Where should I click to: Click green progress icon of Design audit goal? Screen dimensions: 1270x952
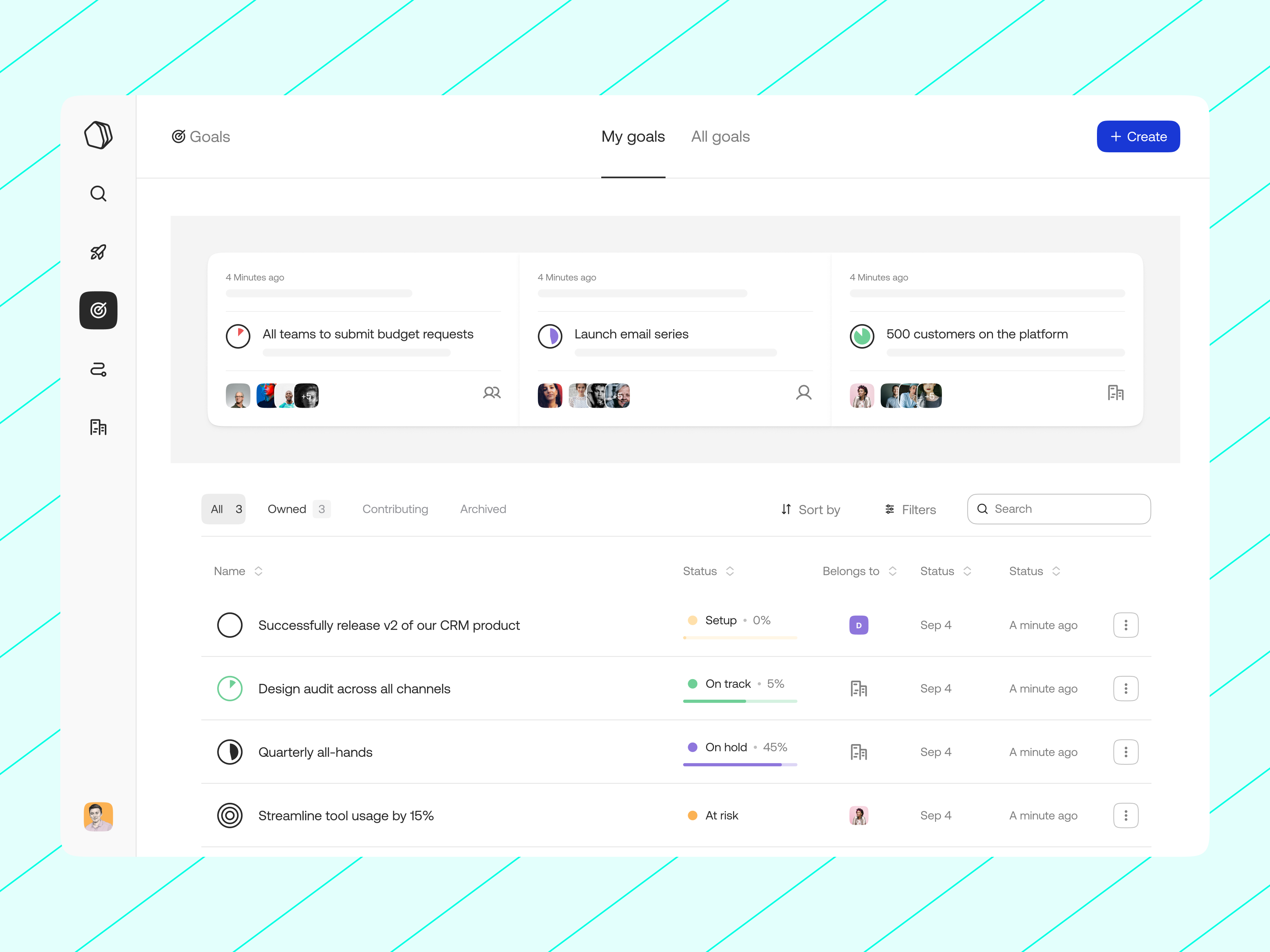(x=230, y=689)
